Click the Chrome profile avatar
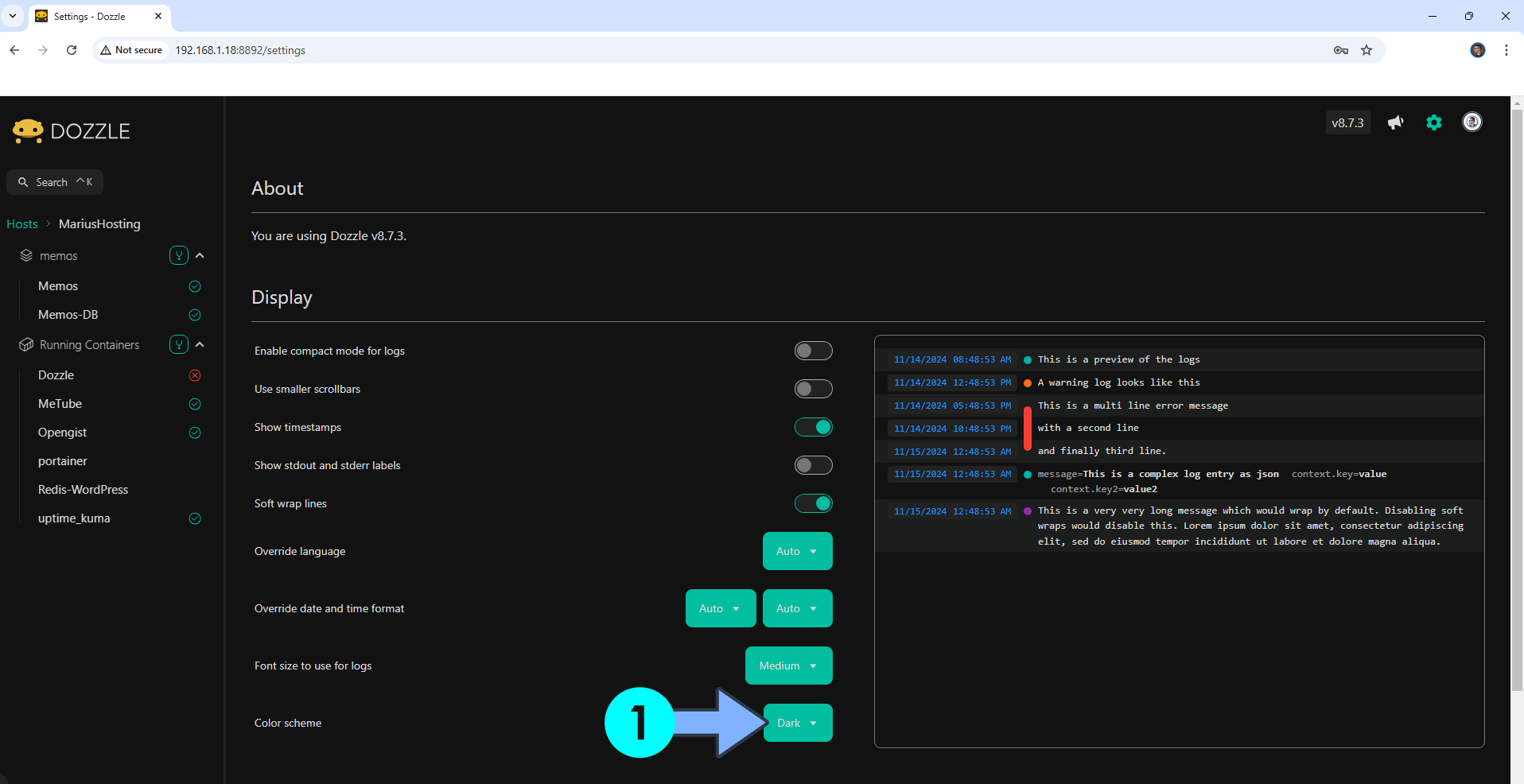 [1478, 50]
